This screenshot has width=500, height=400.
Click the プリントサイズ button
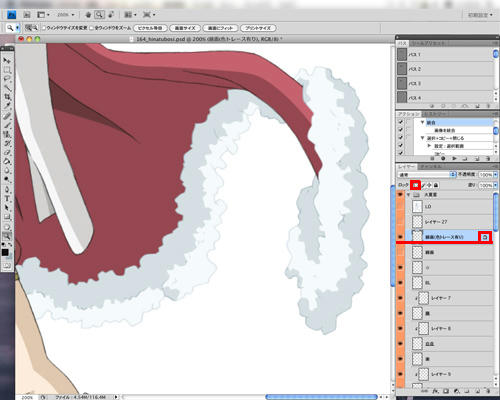point(258,28)
